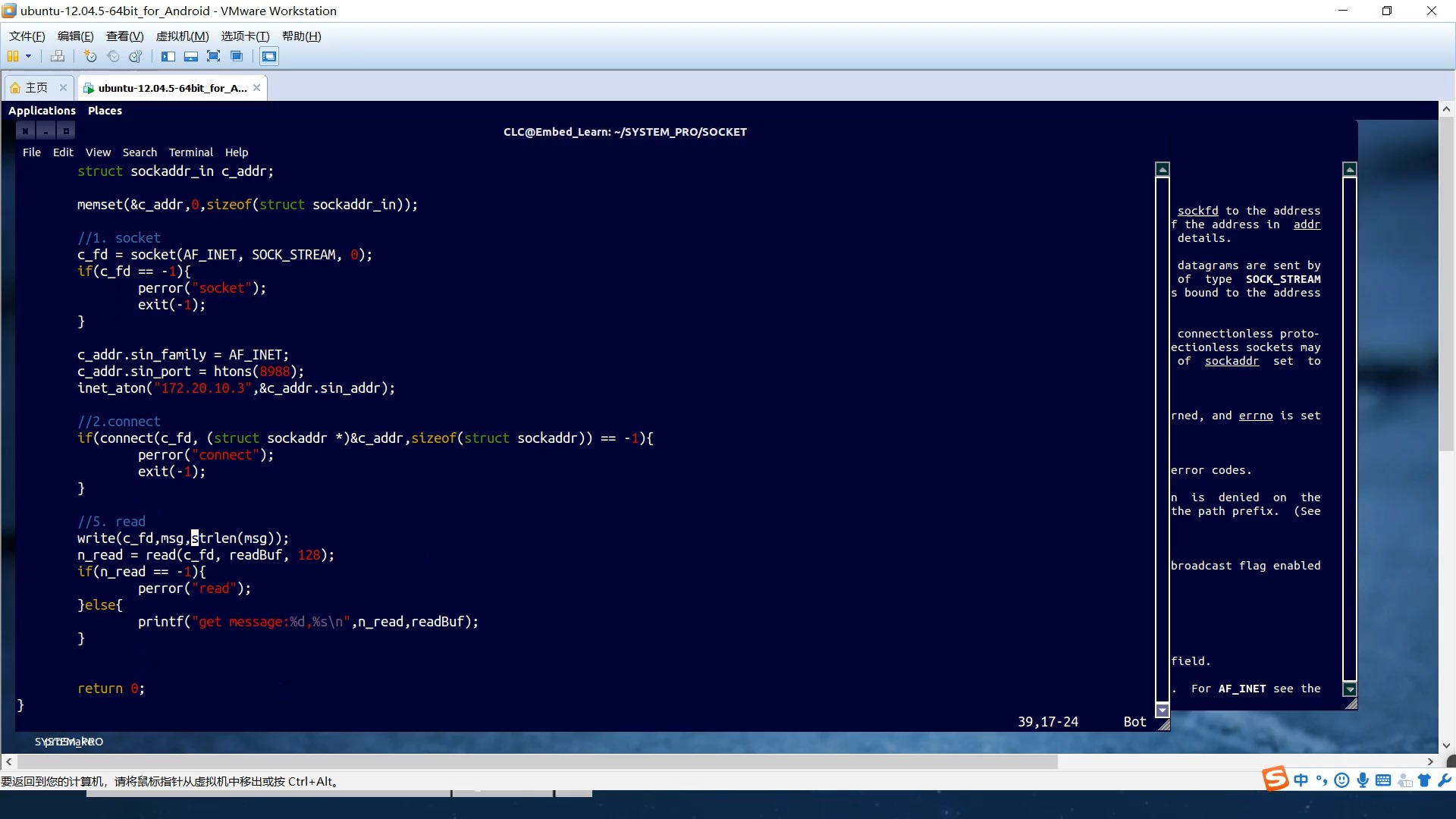Switch to Unity mode icon
Image resolution: width=1456 pixels, height=819 pixels.
(237, 56)
